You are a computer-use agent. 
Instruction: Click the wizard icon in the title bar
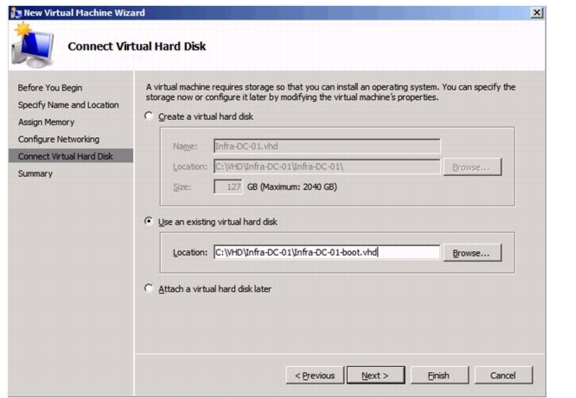click(x=16, y=13)
